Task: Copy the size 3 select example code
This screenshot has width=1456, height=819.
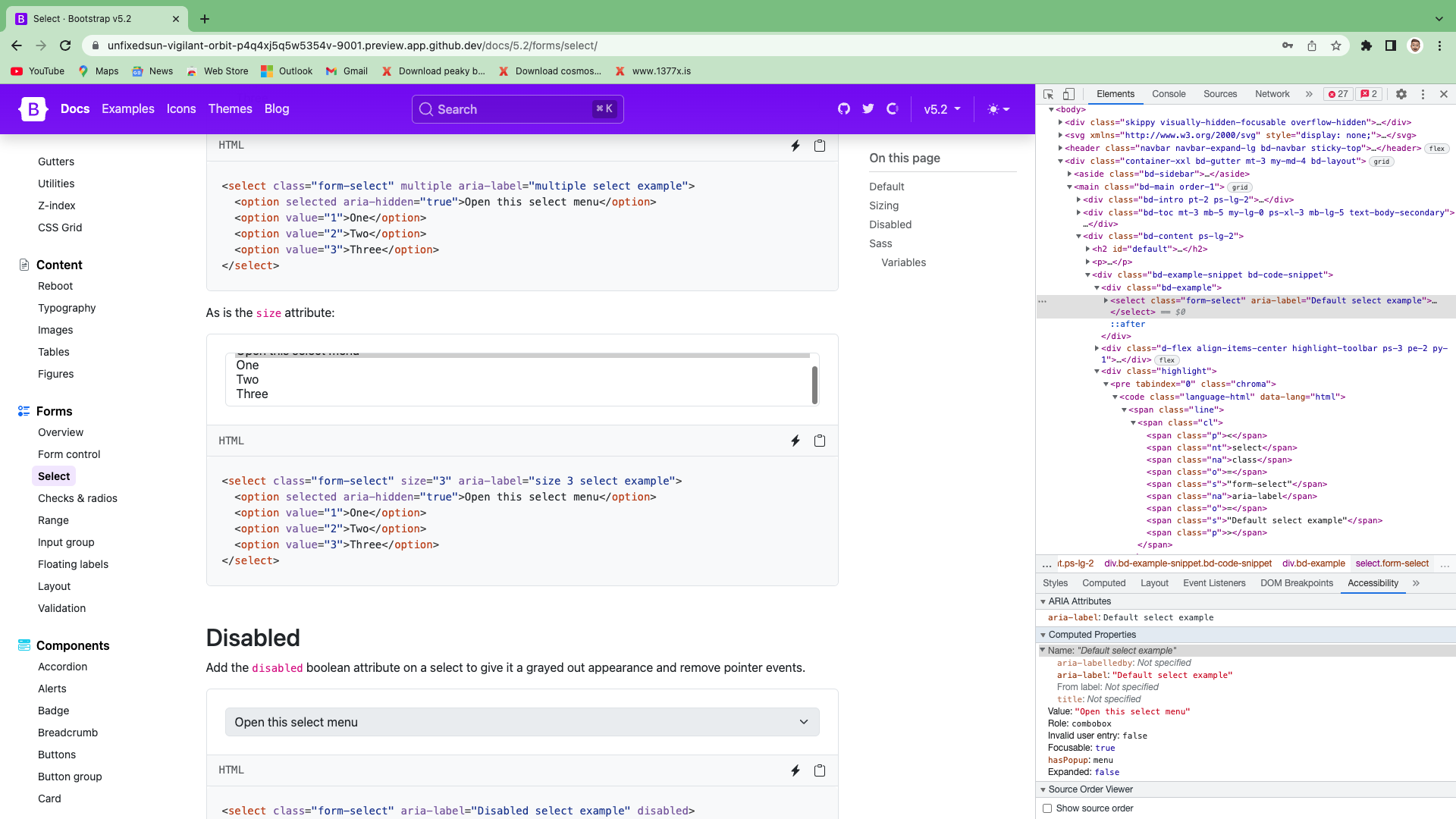Action: click(819, 440)
